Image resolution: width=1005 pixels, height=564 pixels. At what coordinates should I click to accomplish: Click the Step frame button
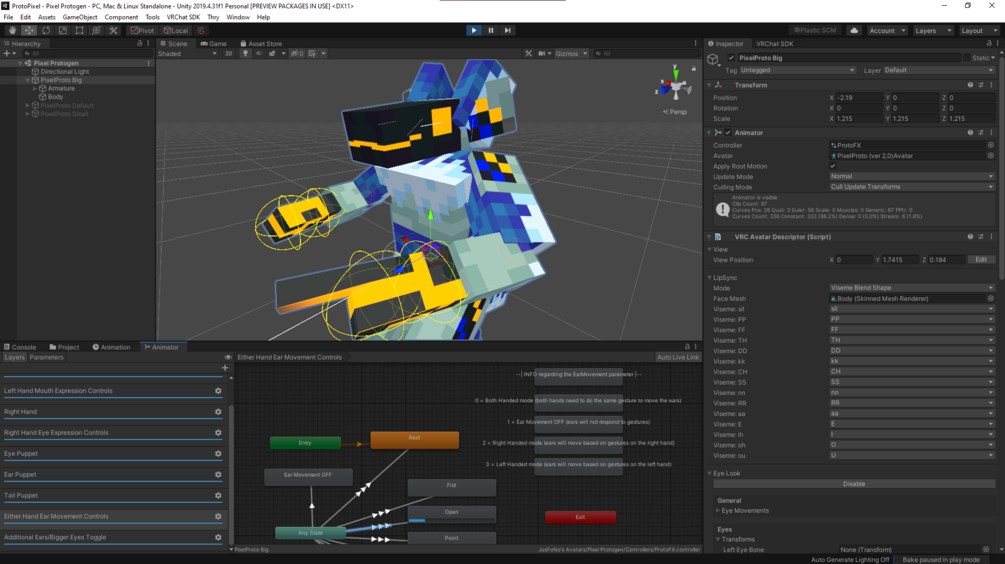coord(508,30)
